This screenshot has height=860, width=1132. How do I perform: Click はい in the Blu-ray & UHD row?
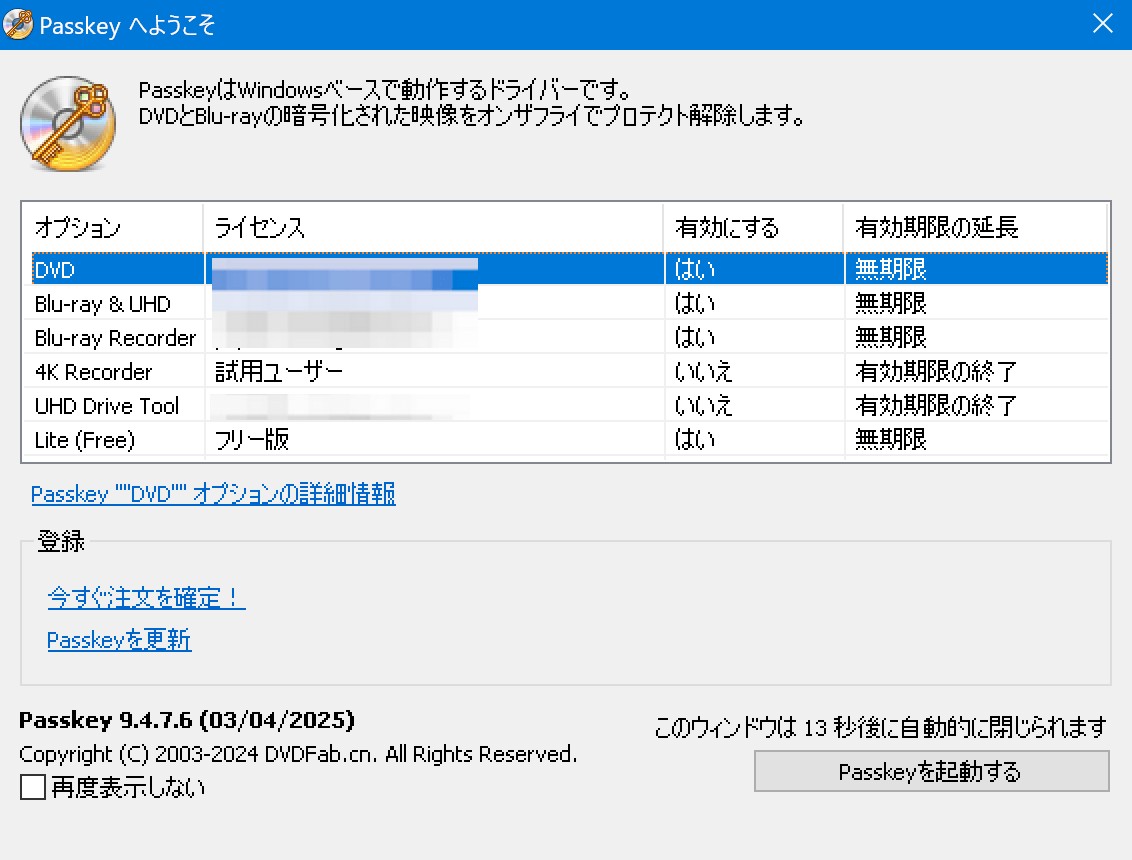coord(695,303)
